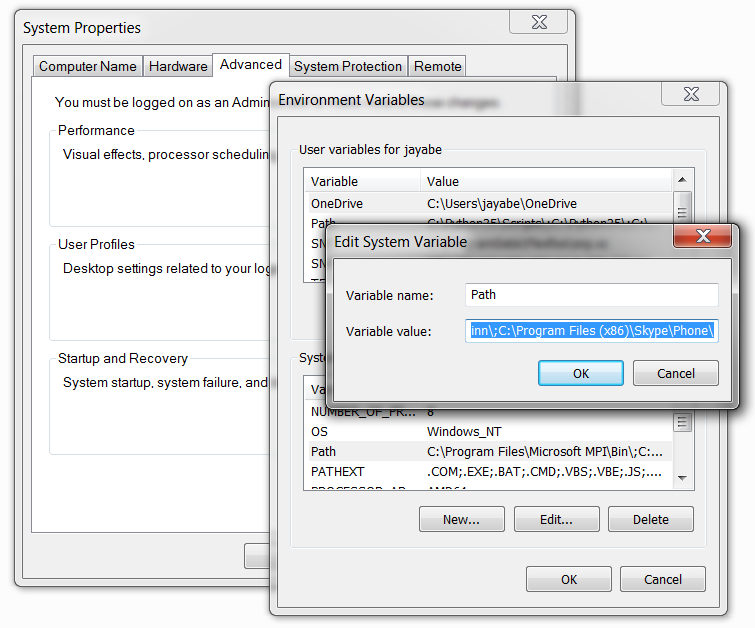Switch to the Computer Name tab

(x=88, y=66)
